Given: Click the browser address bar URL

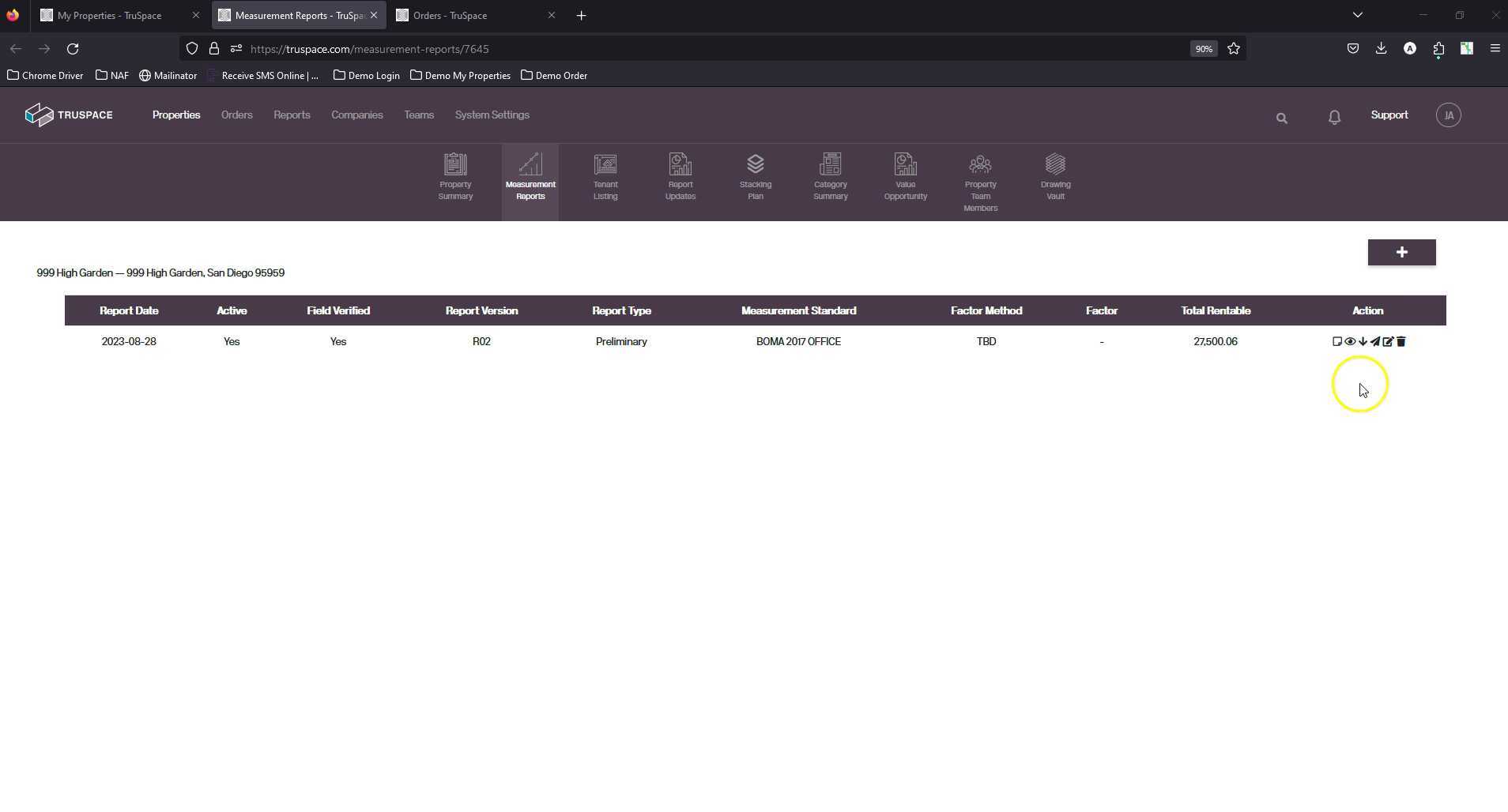Looking at the screenshot, I should pyautogui.click(x=369, y=49).
